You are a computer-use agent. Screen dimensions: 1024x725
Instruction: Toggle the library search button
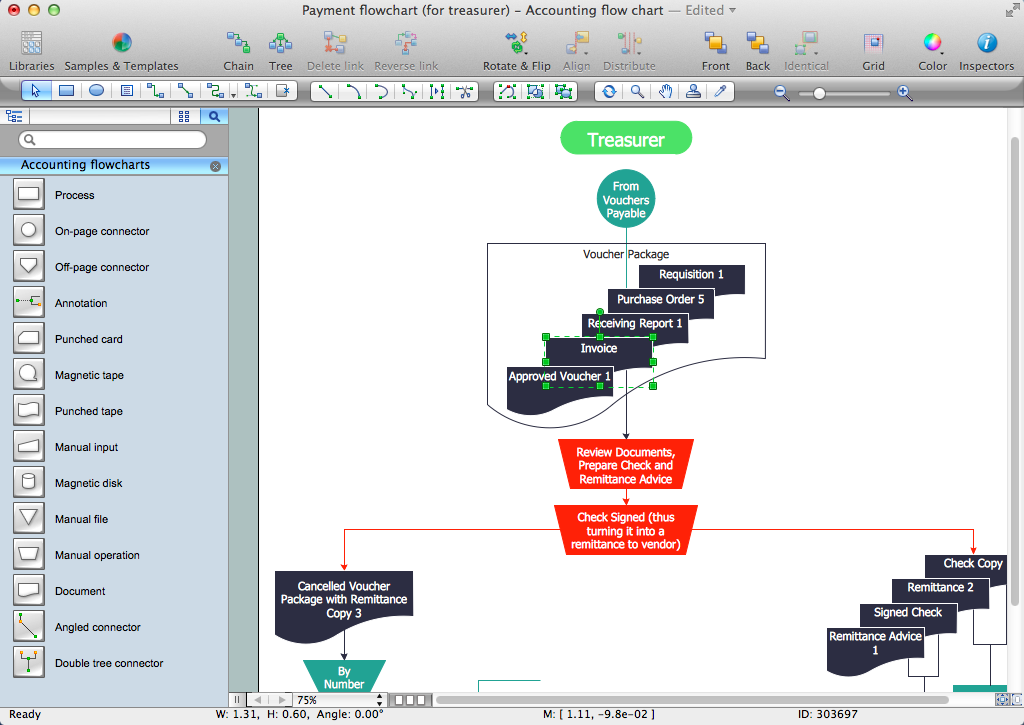click(x=214, y=116)
